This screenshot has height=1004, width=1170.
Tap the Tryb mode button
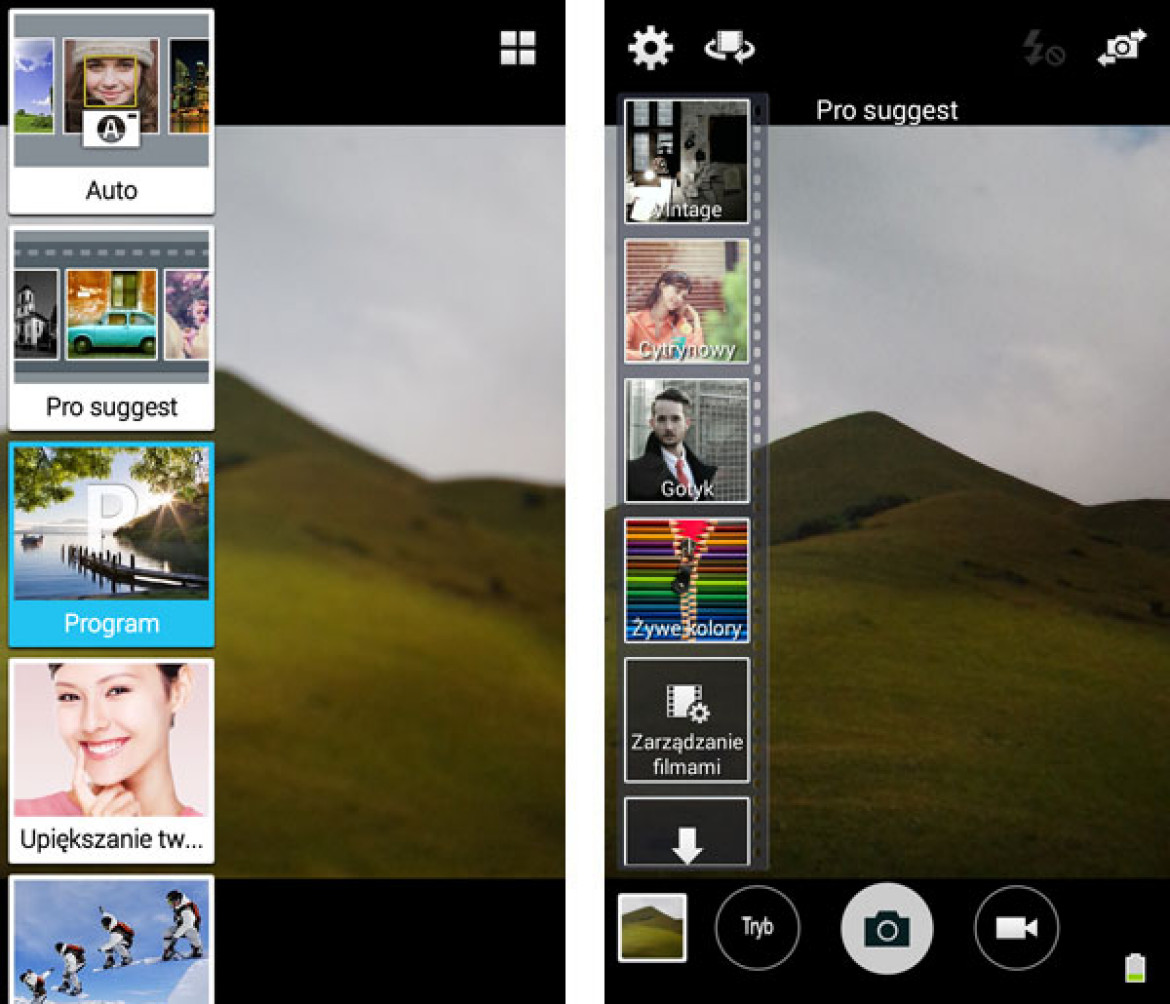pos(757,927)
